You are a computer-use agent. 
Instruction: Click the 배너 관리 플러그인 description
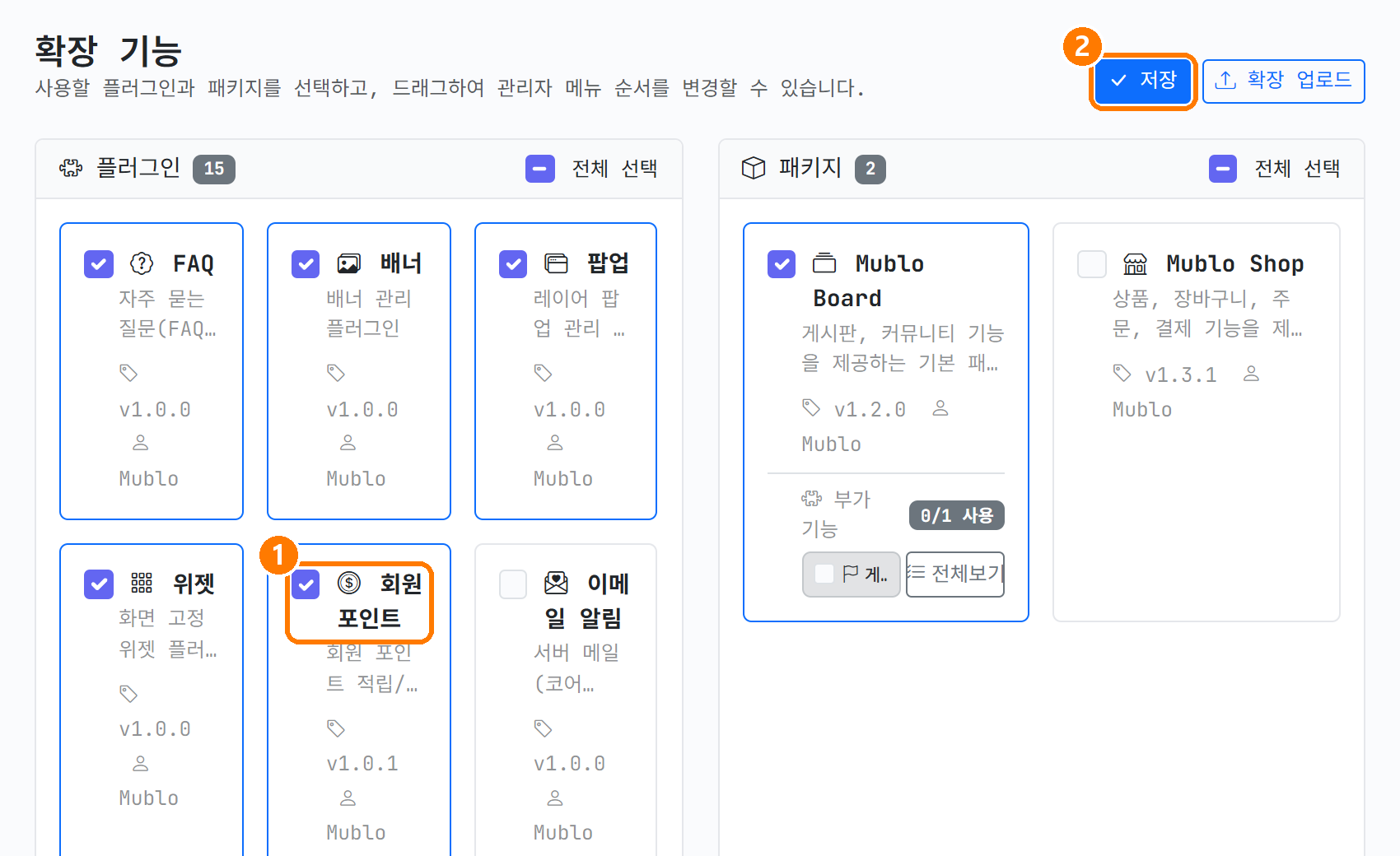click(x=369, y=313)
